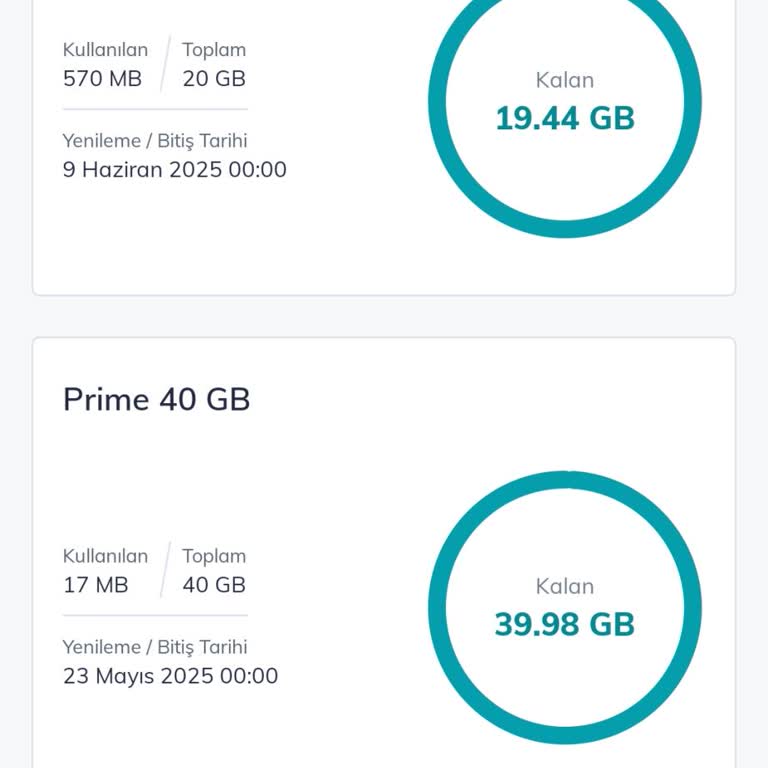Viewport: 768px width, 768px height.
Task: Tap the 20 GB total below first Toplam
Action: (x=214, y=78)
